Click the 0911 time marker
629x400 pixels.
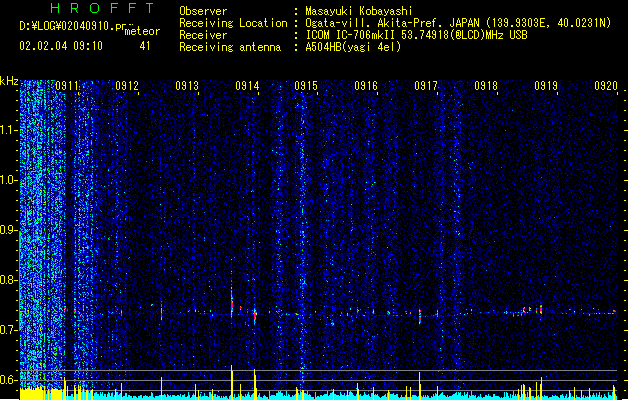tap(67, 86)
